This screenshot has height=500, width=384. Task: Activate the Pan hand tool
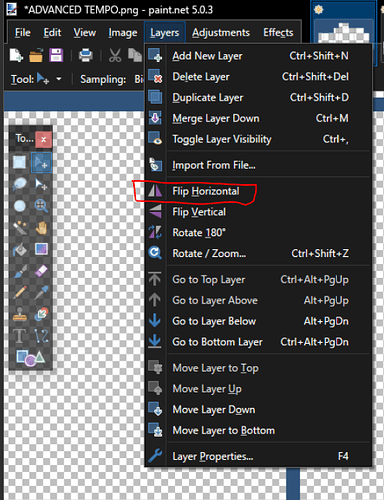tap(41, 228)
